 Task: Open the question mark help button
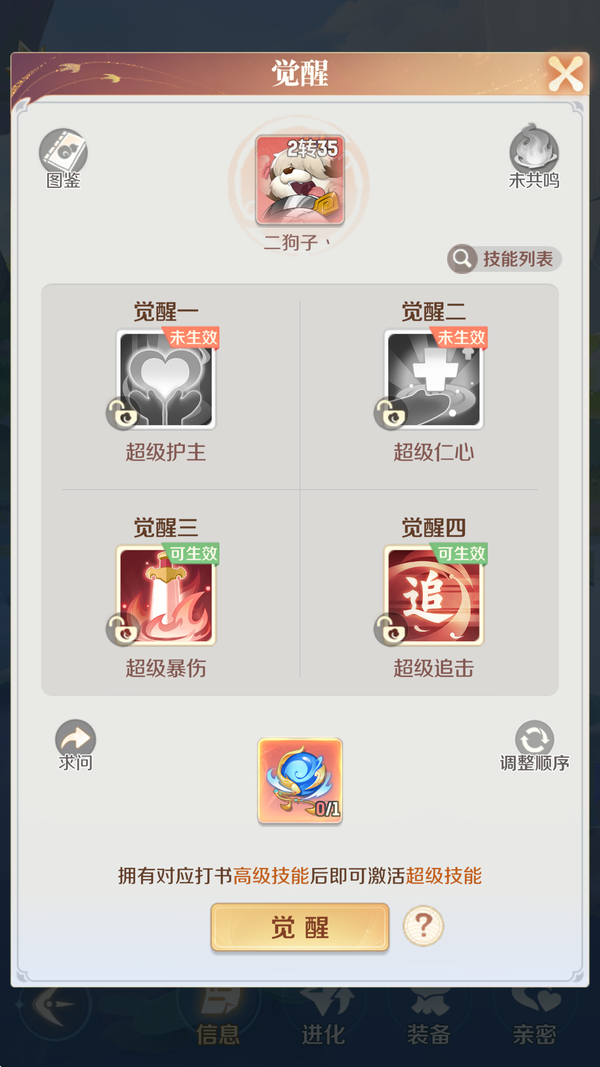[x=423, y=925]
